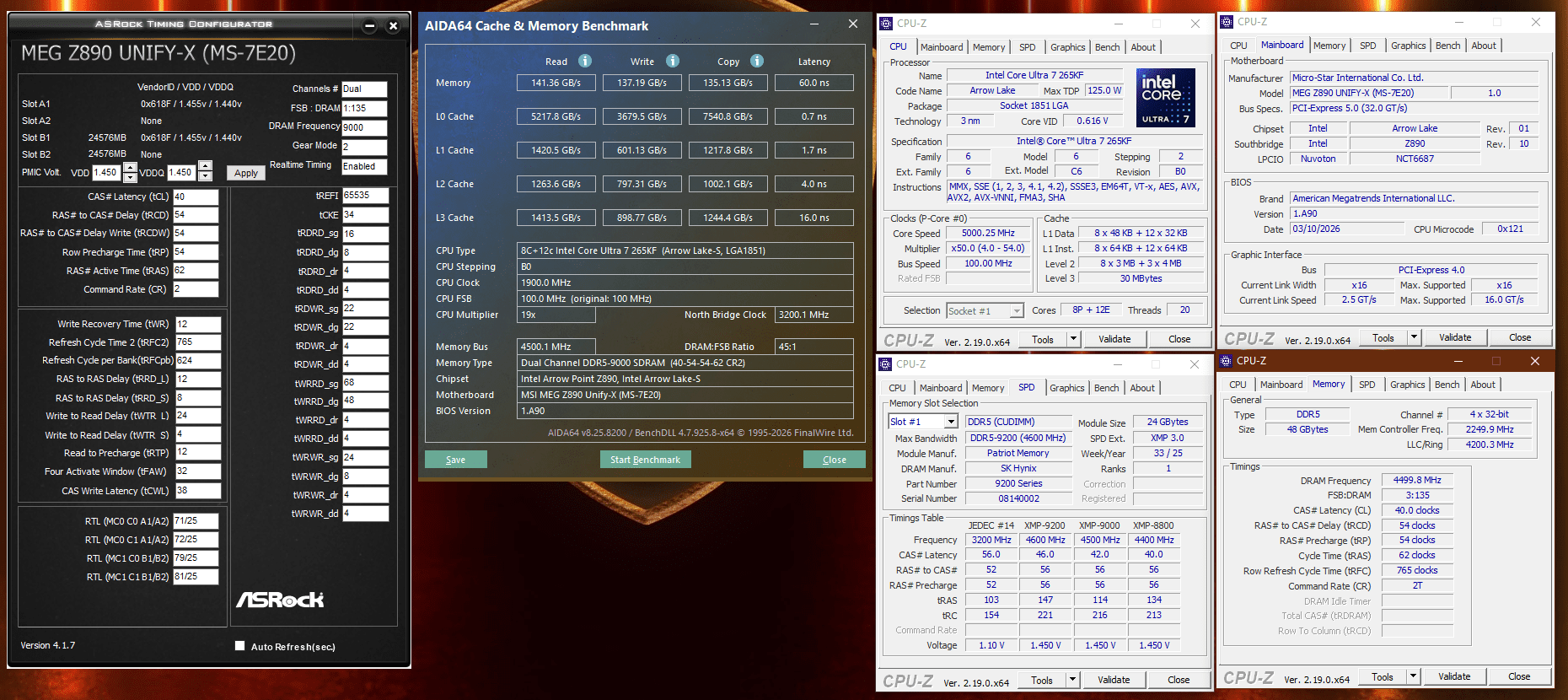Click the BIOS Version value 1.A90 in CPU-Z

point(1415,214)
